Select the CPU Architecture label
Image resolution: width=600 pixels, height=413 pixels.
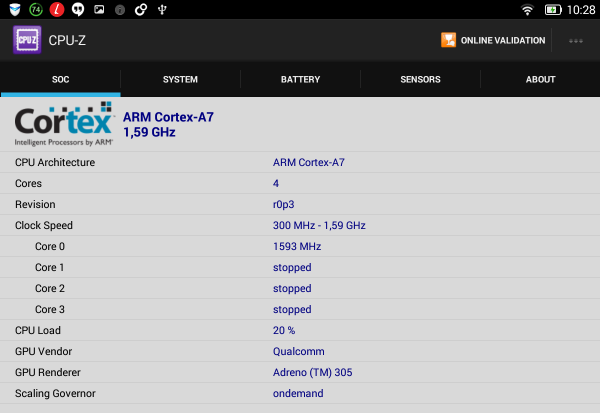[x=55, y=162]
